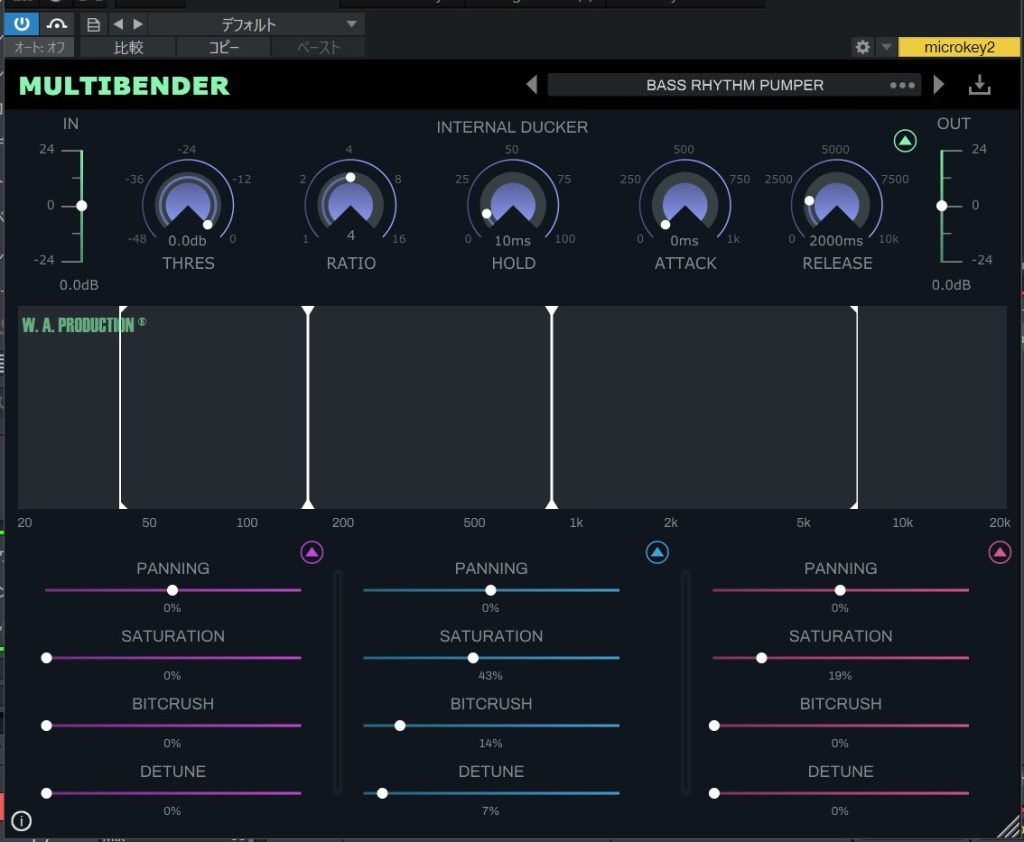
Task: Click the blue mid band SATURATION slider handle
Action: point(473,658)
